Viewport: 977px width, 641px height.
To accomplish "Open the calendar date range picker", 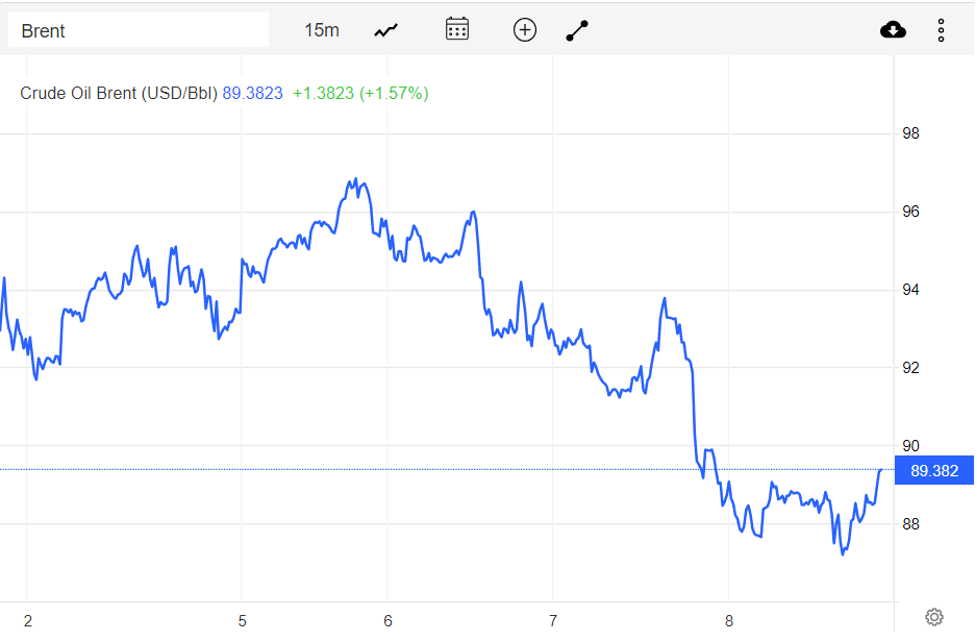I will [457, 29].
